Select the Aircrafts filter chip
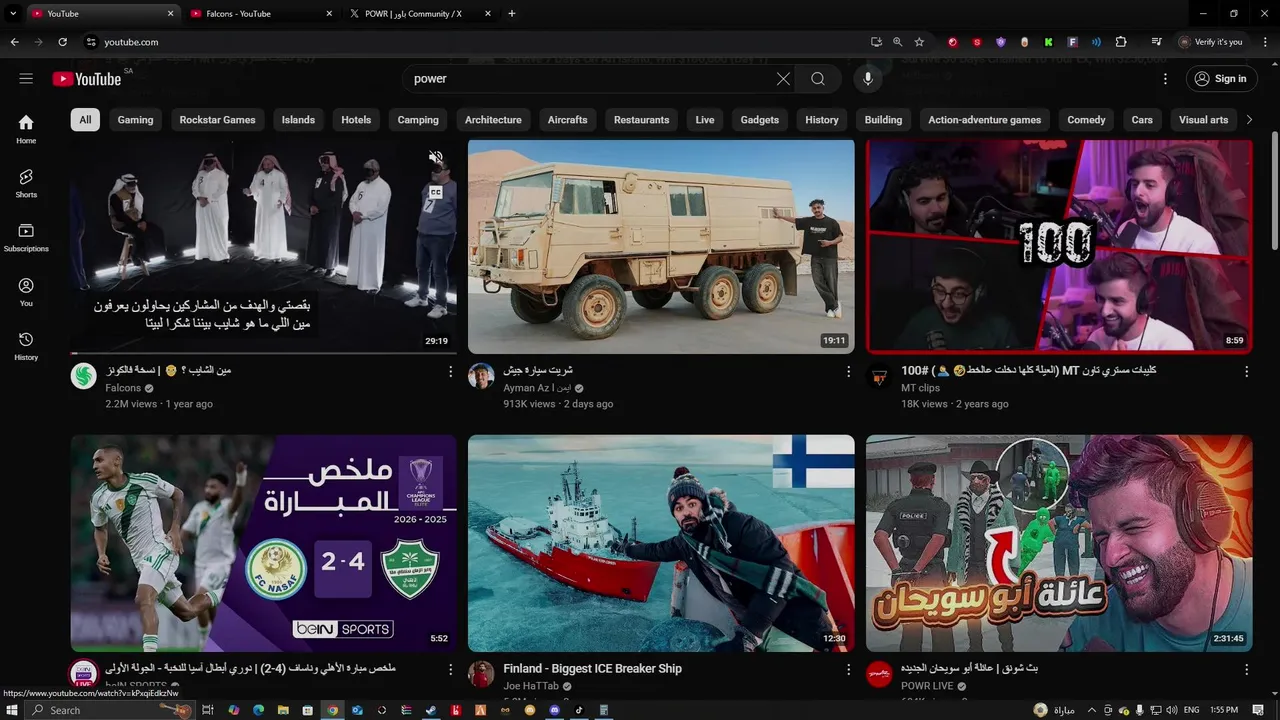Viewport: 1280px width, 720px height. (x=567, y=120)
